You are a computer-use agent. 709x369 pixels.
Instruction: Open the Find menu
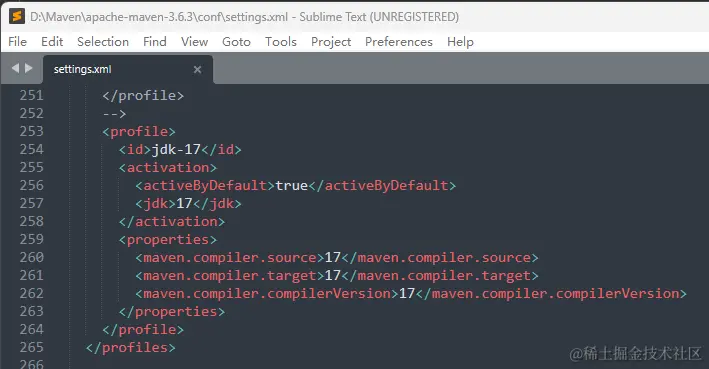(155, 42)
